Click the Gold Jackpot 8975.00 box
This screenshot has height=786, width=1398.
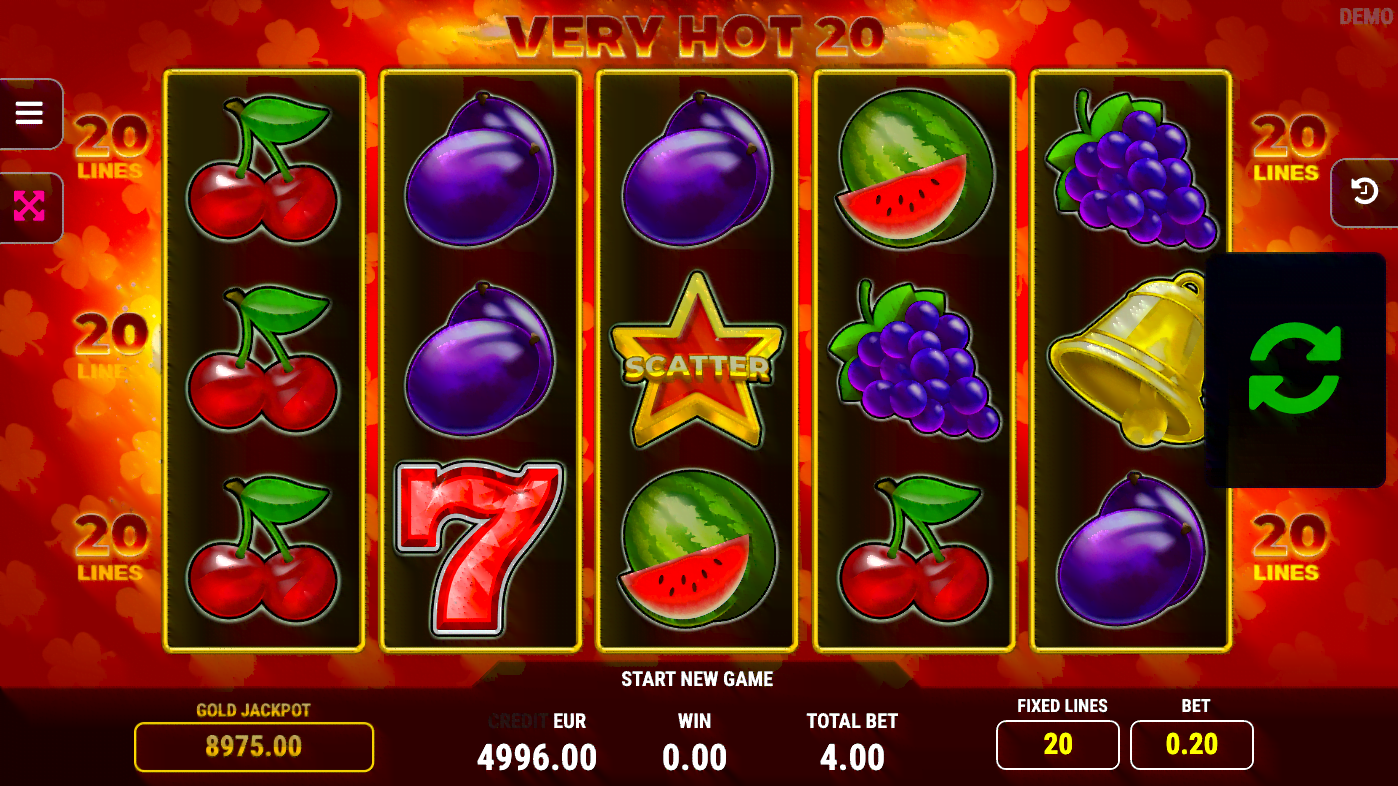(254, 746)
